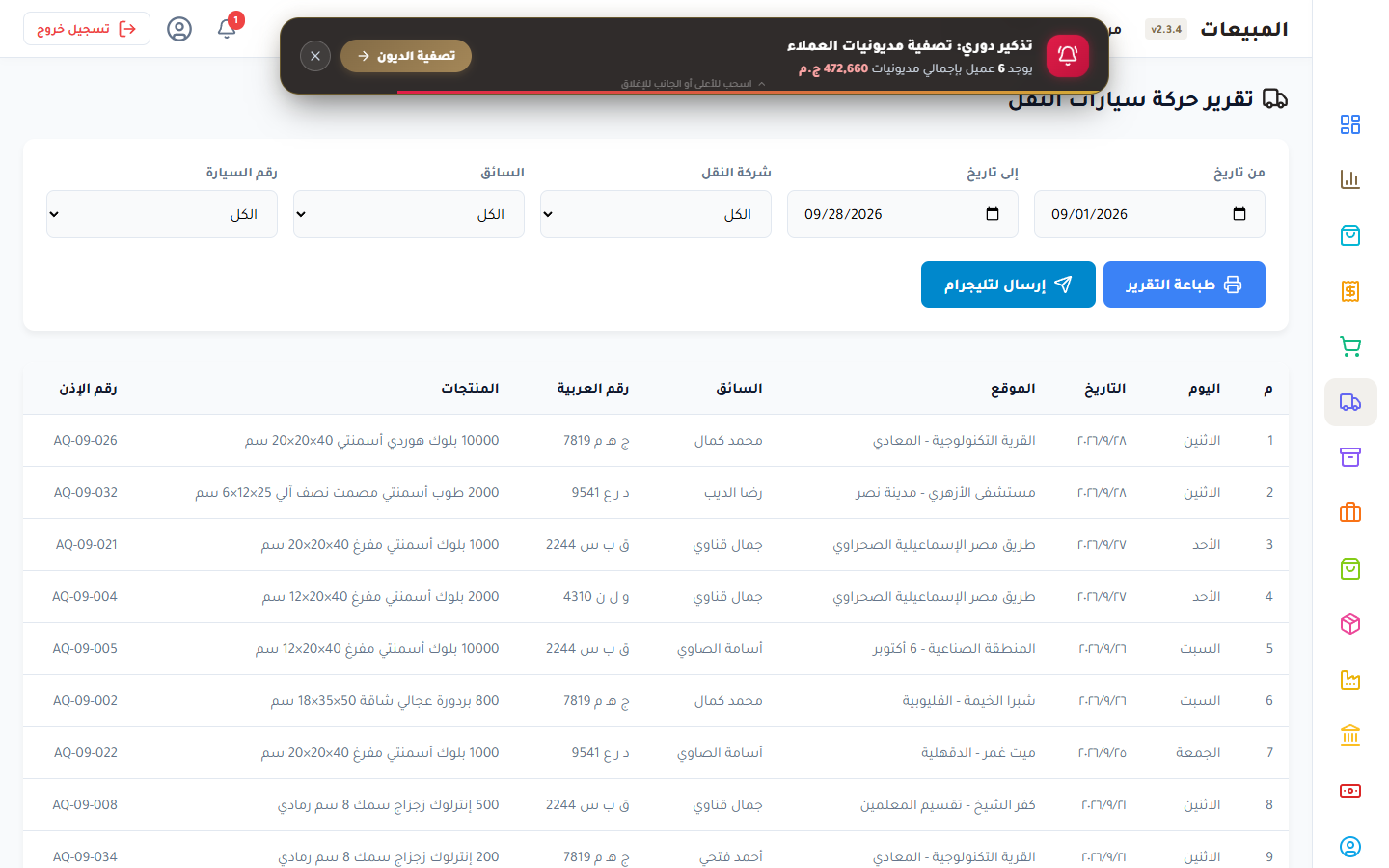Click the notifications bell icon
Screen dimensions: 1389x868
click(227, 29)
